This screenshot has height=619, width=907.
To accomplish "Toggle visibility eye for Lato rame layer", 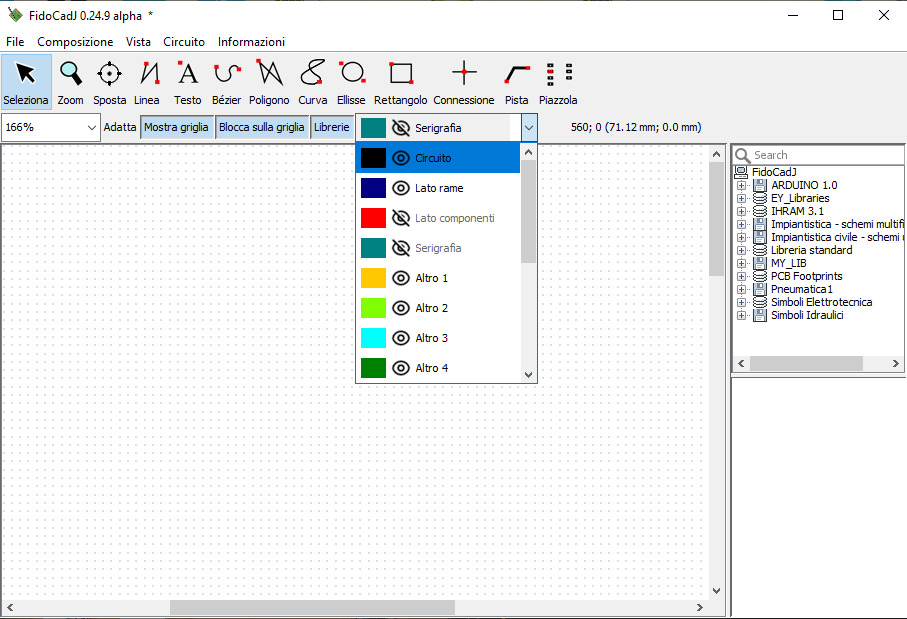I will pyautogui.click(x=401, y=188).
